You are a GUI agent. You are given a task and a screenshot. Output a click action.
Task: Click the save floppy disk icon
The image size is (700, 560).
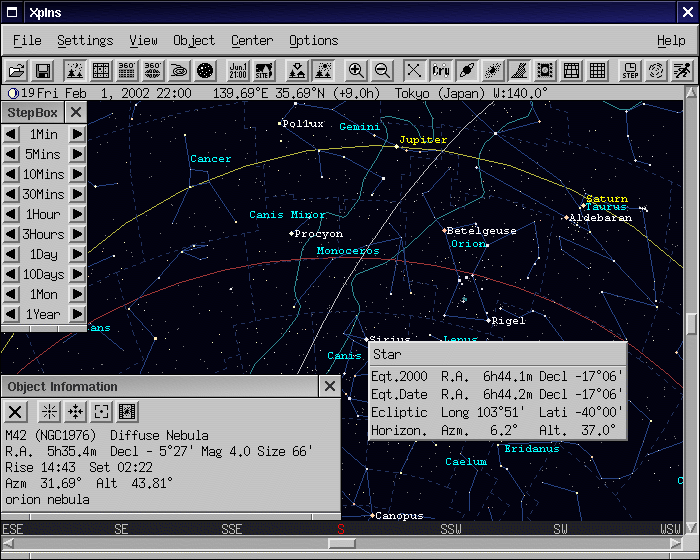coord(43,71)
